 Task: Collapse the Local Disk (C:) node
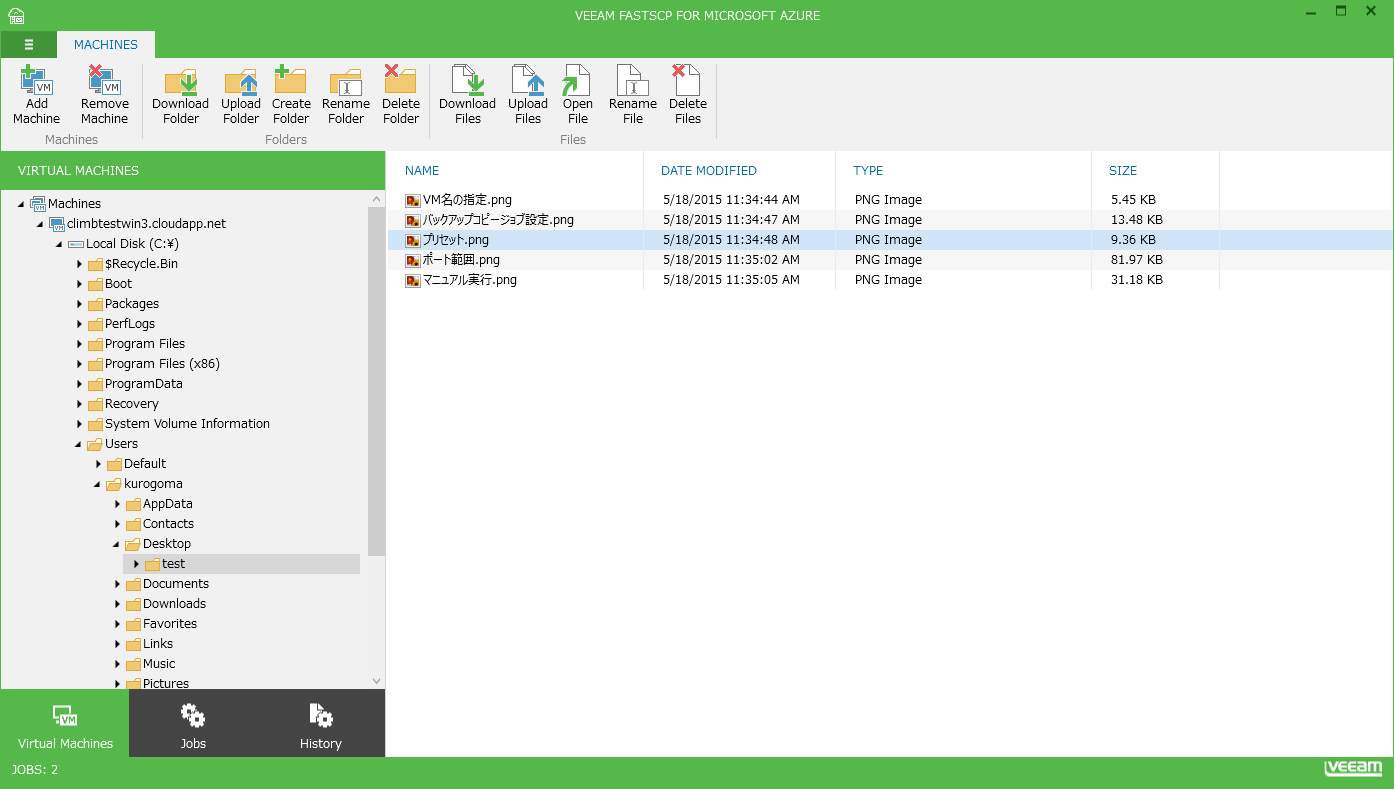point(59,244)
